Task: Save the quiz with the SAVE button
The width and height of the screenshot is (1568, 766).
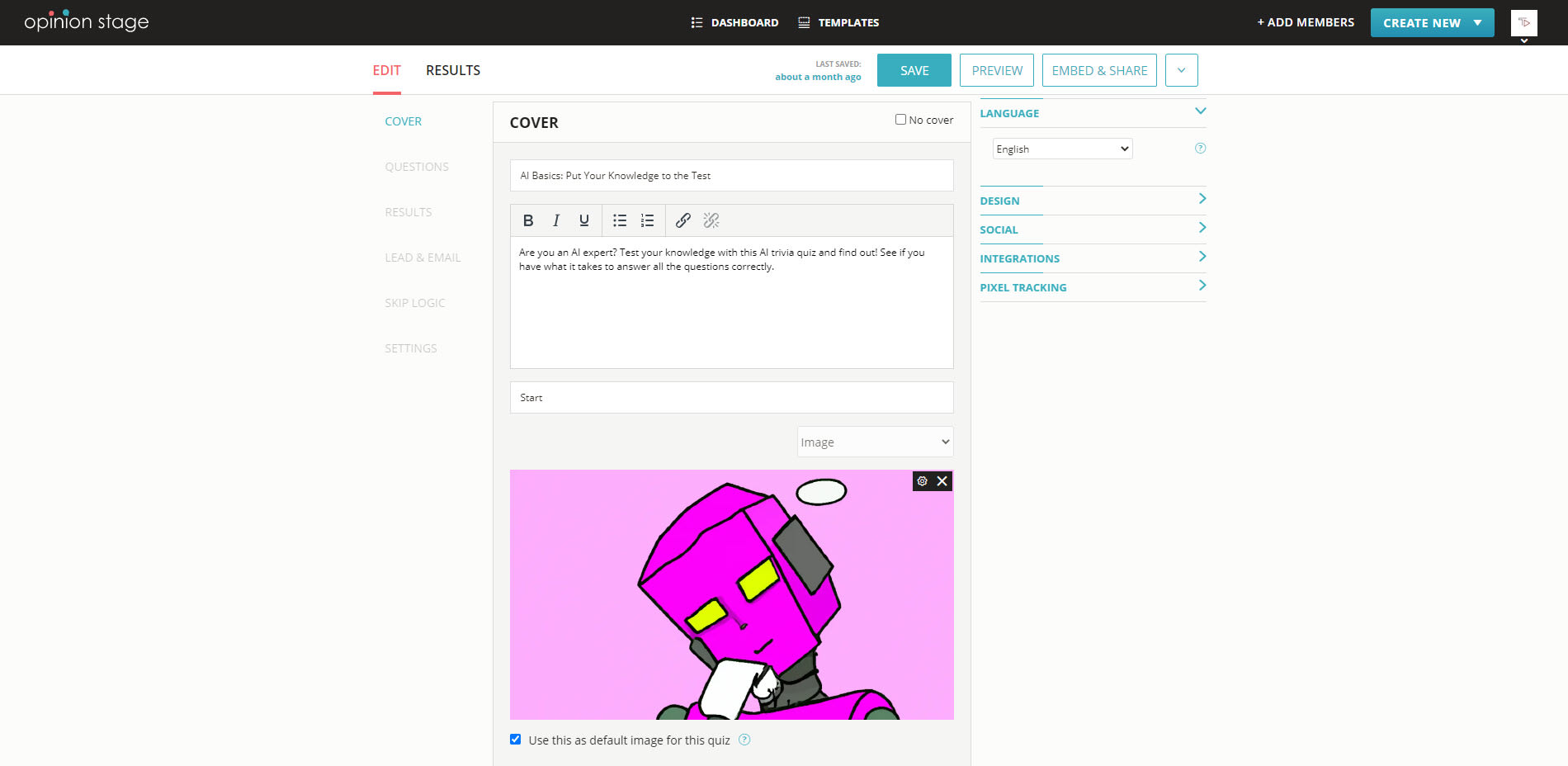Action: click(914, 70)
